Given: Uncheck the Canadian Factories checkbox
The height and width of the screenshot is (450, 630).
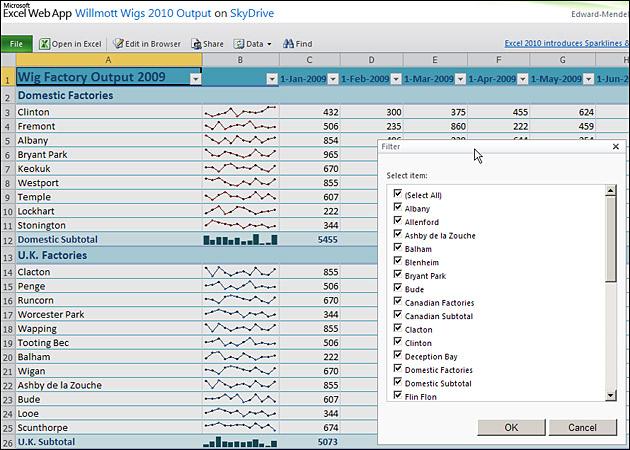Looking at the screenshot, I should pos(398,301).
